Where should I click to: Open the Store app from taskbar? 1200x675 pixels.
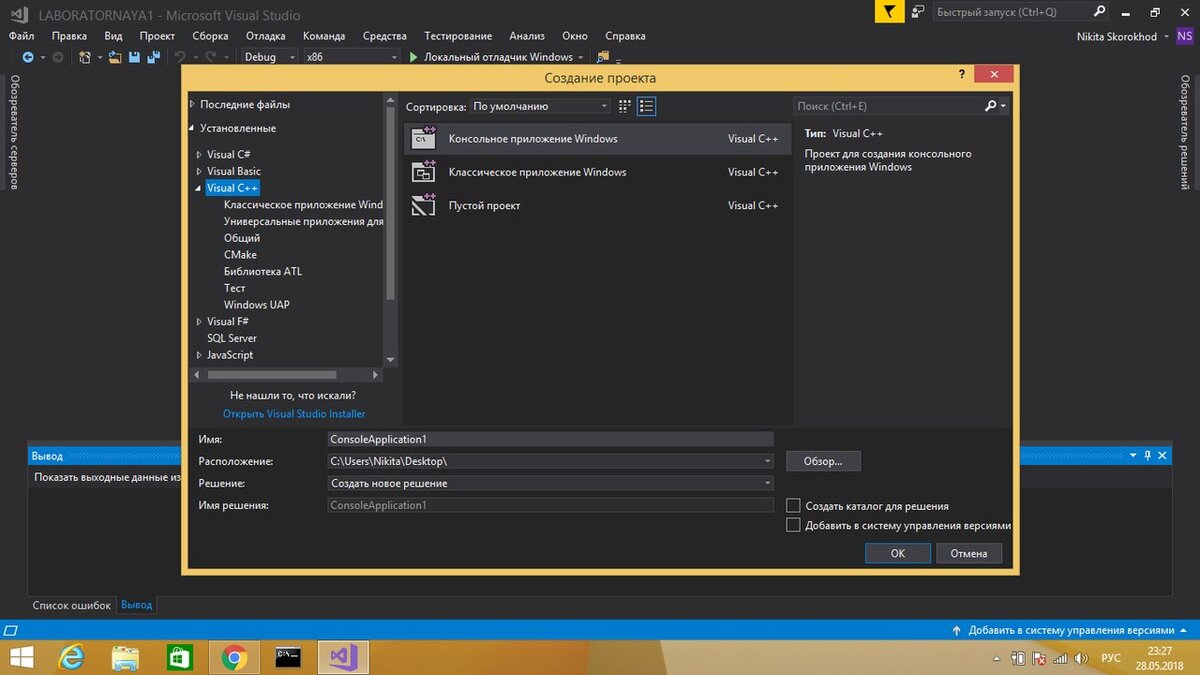point(179,657)
